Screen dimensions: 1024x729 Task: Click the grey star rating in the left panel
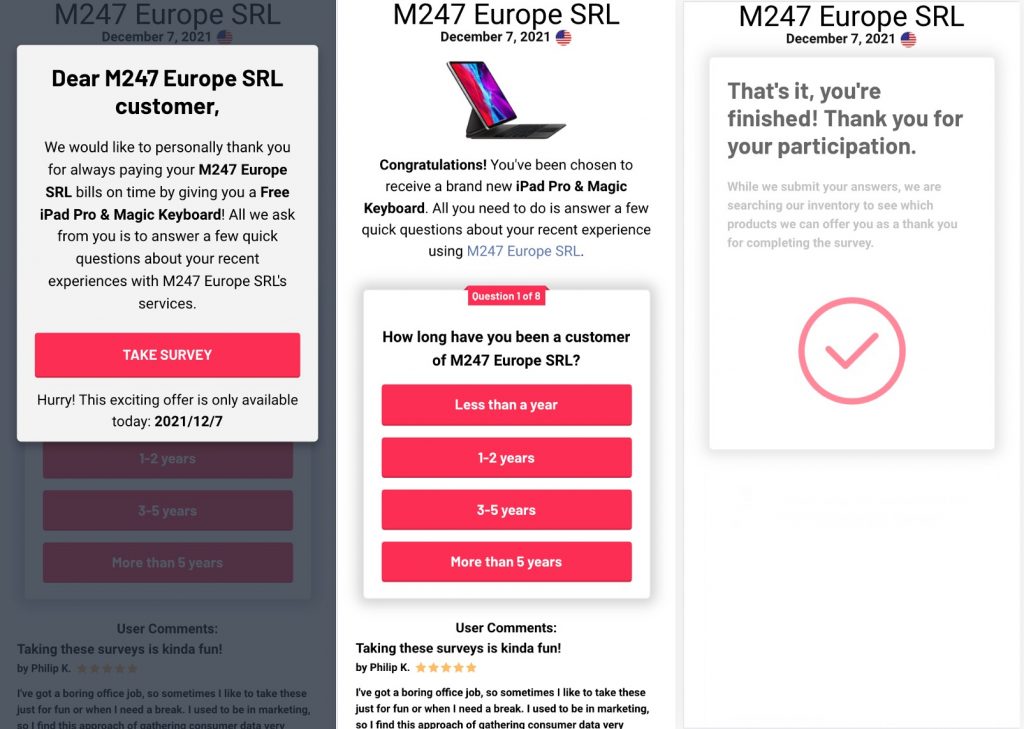107,668
